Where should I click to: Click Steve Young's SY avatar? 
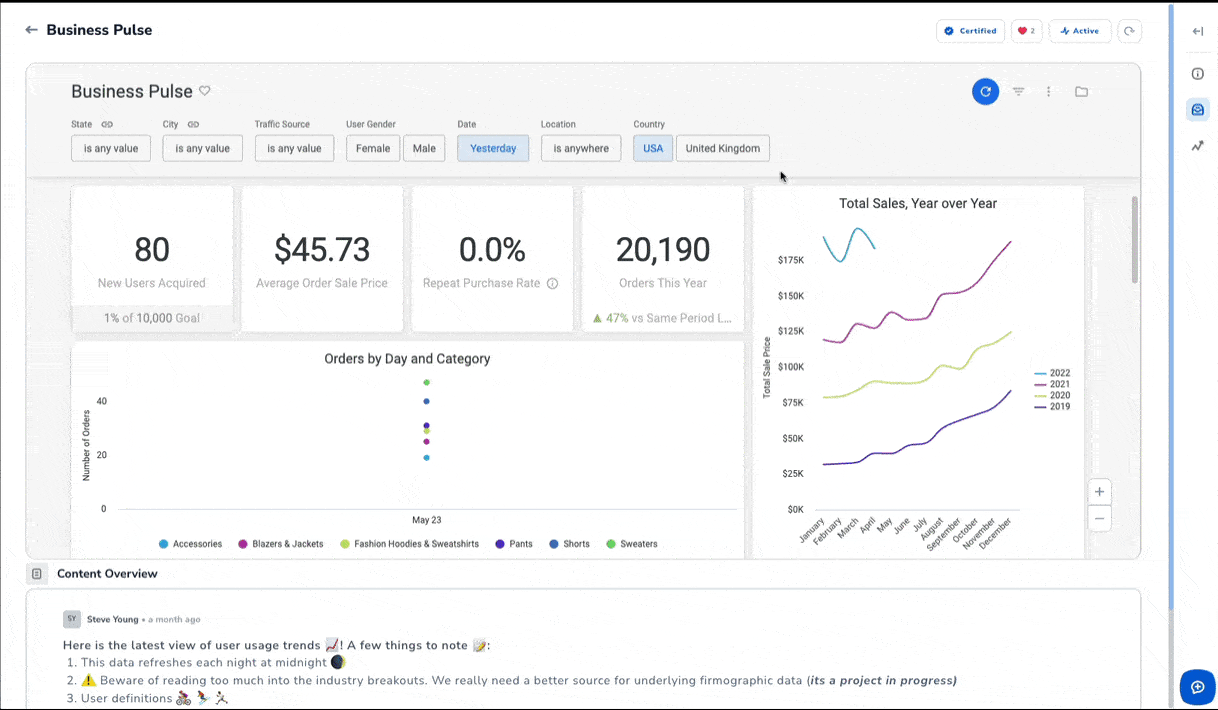click(x=72, y=619)
